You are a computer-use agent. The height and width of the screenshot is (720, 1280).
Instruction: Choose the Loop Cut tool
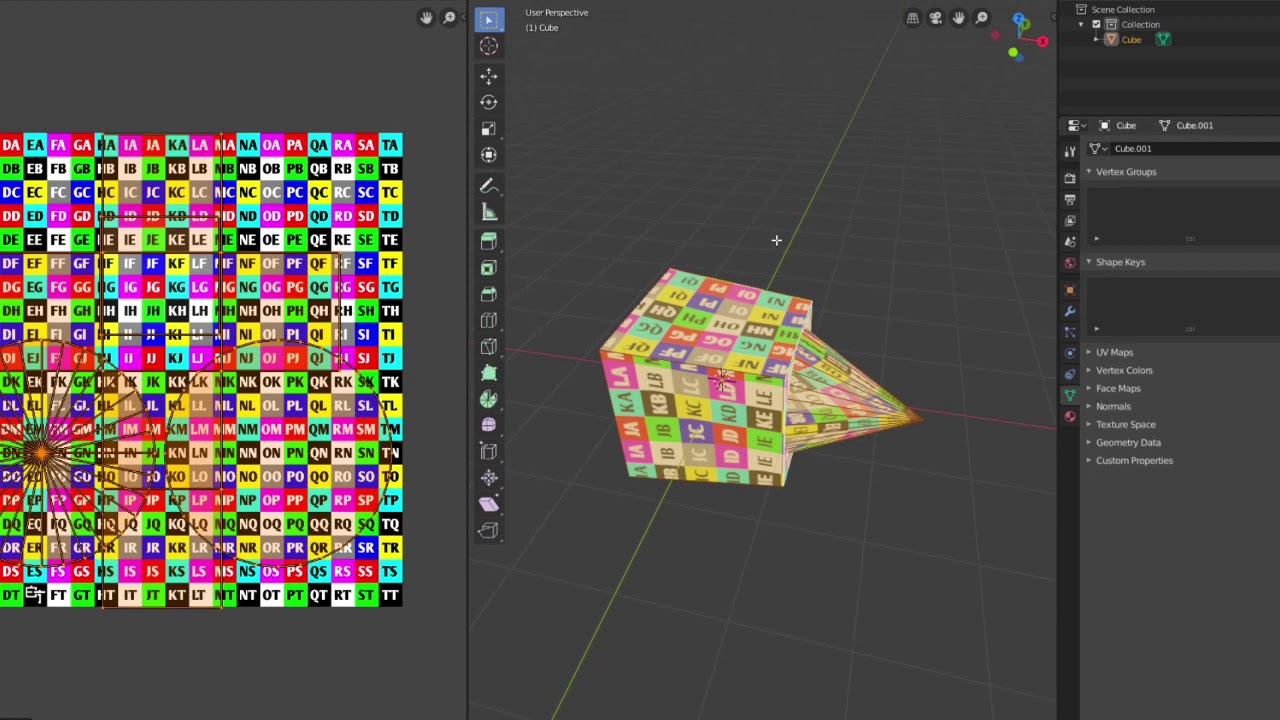click(488, 321)
